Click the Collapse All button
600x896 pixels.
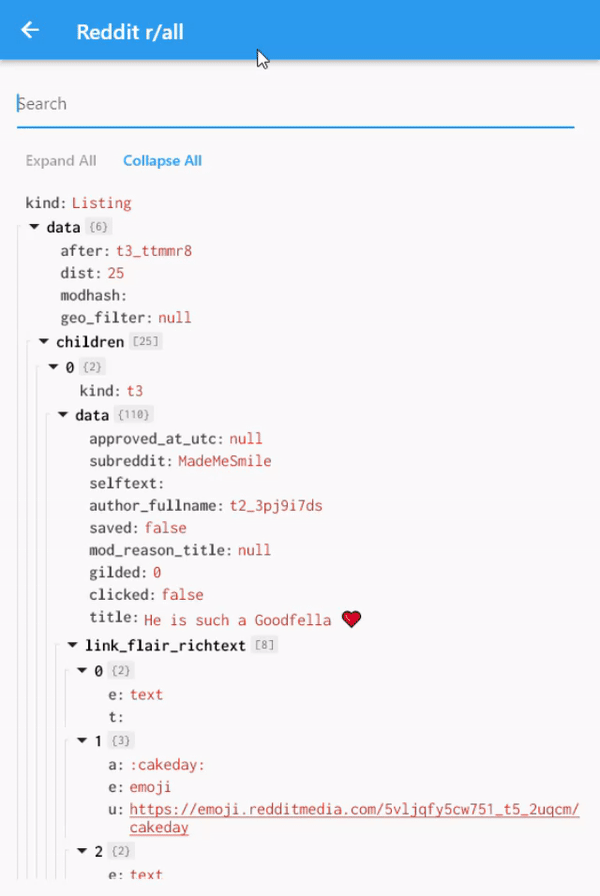(162, 161)
